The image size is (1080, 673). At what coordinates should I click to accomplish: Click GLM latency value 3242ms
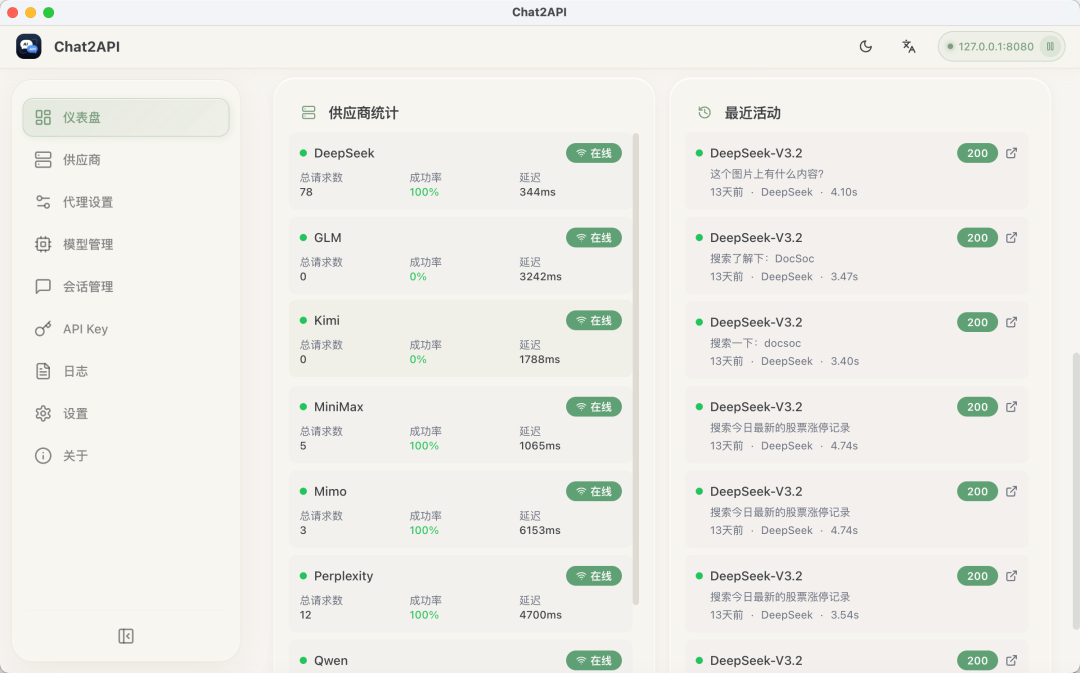click(x=540, y=277)
